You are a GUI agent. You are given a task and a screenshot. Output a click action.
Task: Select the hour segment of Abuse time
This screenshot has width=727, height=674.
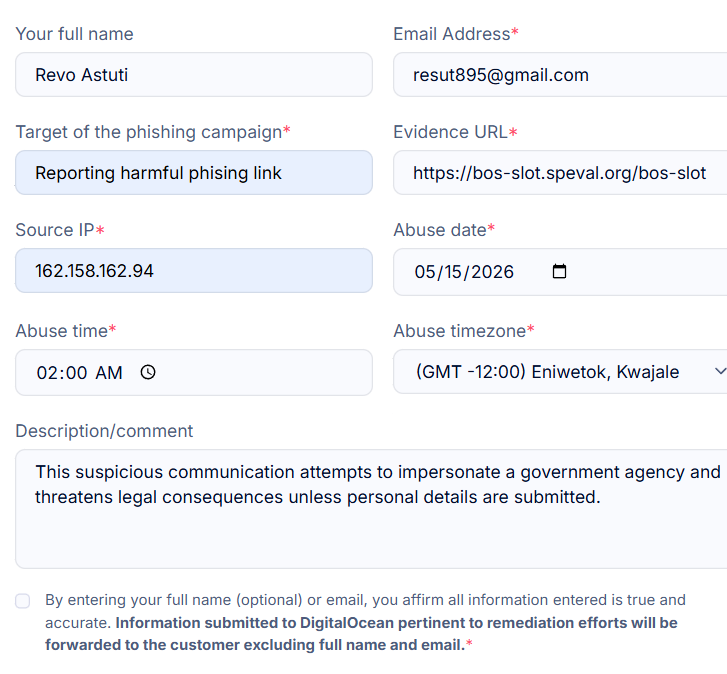(47, 373)
